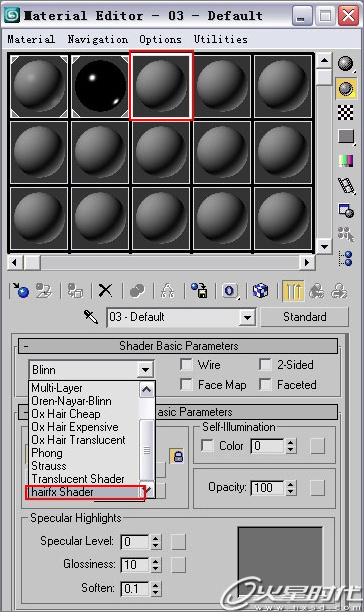Click Show Map in Viewport cube icon

coord(261,290)
